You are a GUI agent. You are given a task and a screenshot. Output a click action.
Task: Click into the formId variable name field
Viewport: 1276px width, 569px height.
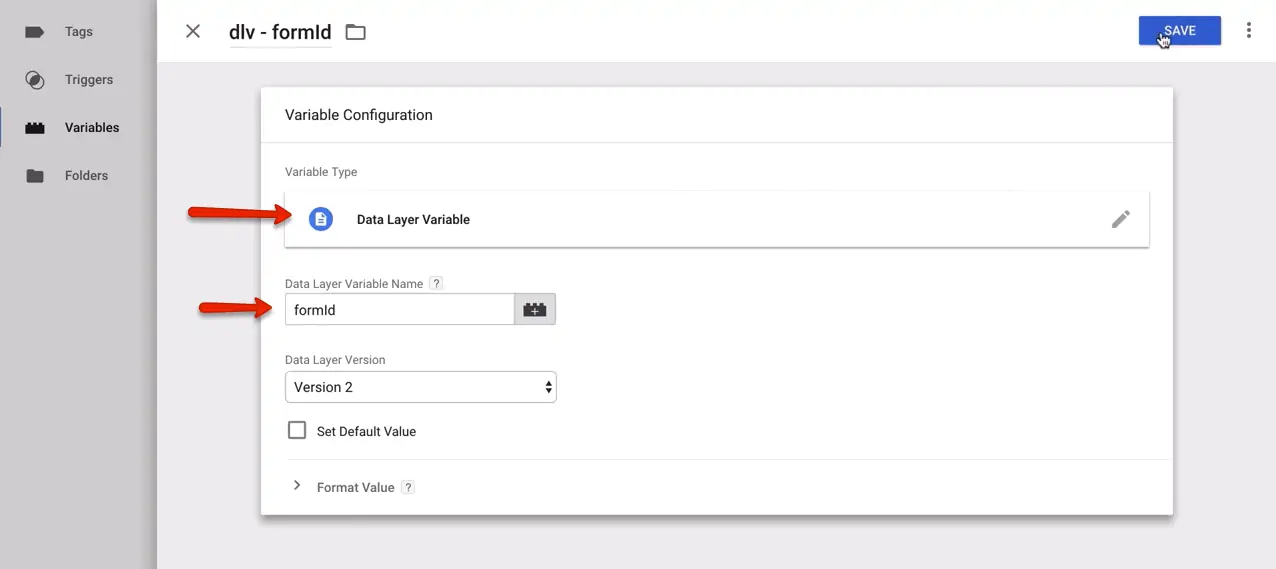tap(399, 310)
